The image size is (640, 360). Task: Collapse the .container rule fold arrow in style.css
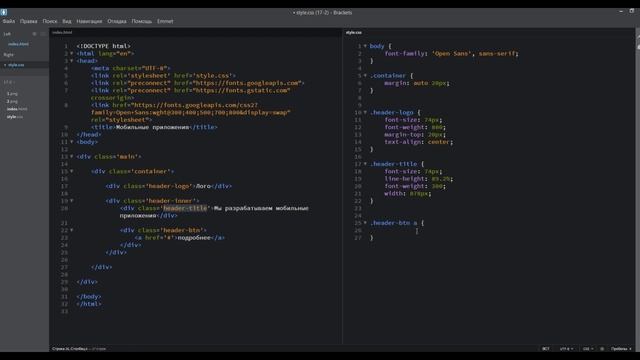[x=365, y=76]
